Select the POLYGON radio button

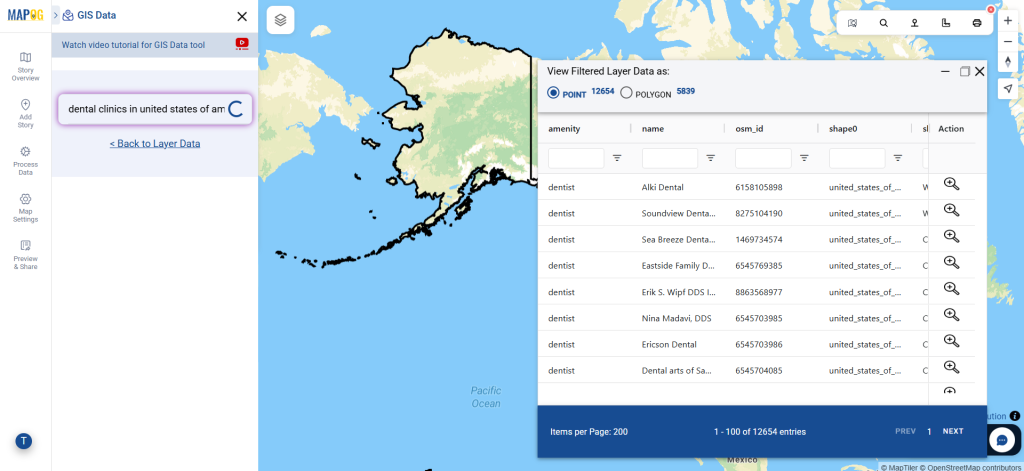coord(627,93)
